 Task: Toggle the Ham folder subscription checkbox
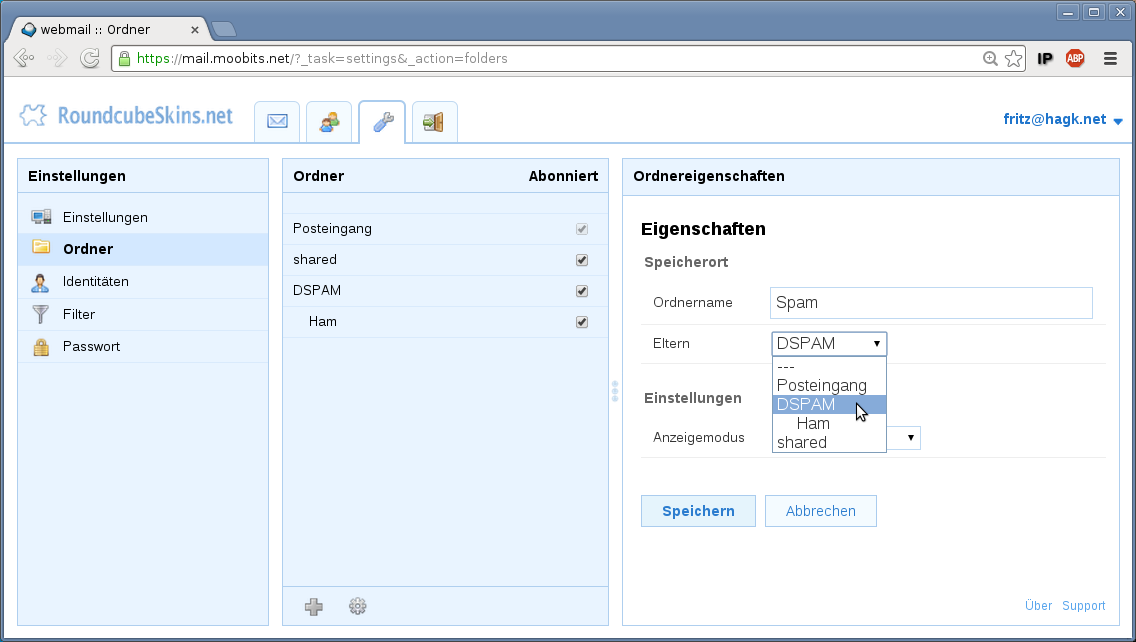[582, 322]
